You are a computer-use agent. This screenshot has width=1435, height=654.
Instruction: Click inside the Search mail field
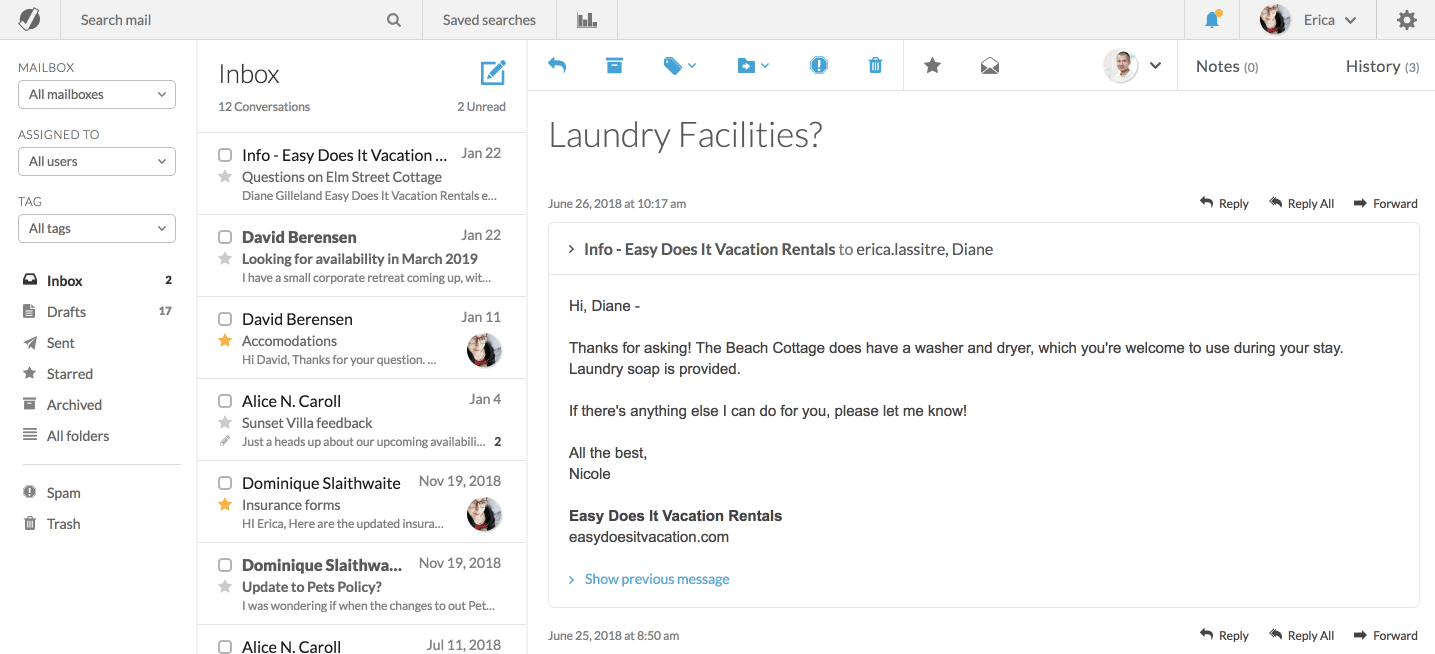point(200,19)
